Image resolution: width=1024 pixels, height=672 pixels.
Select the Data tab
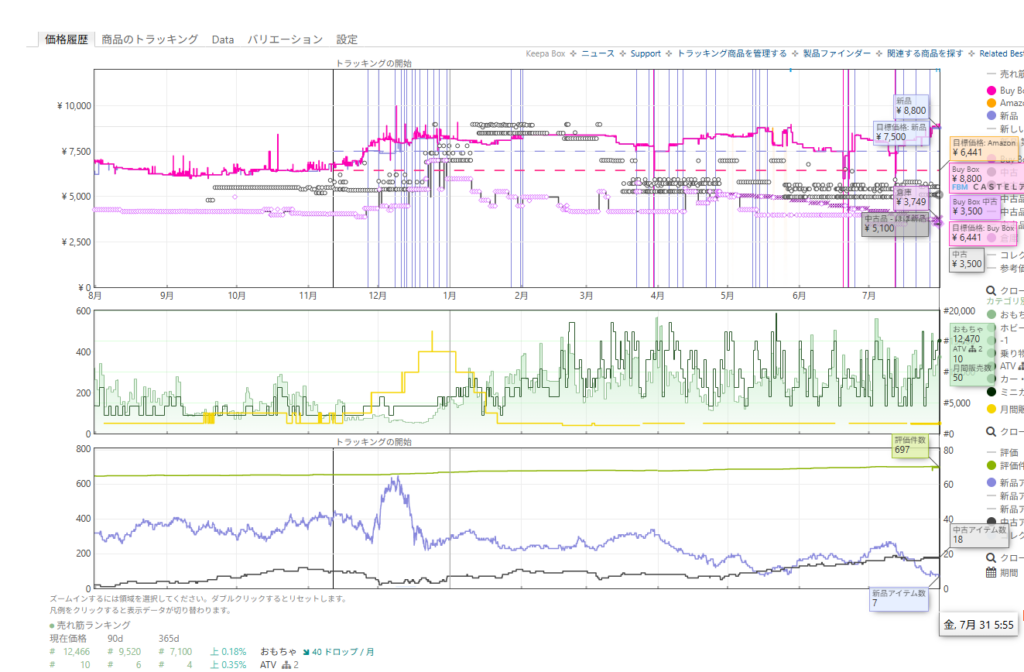(223, 39)
